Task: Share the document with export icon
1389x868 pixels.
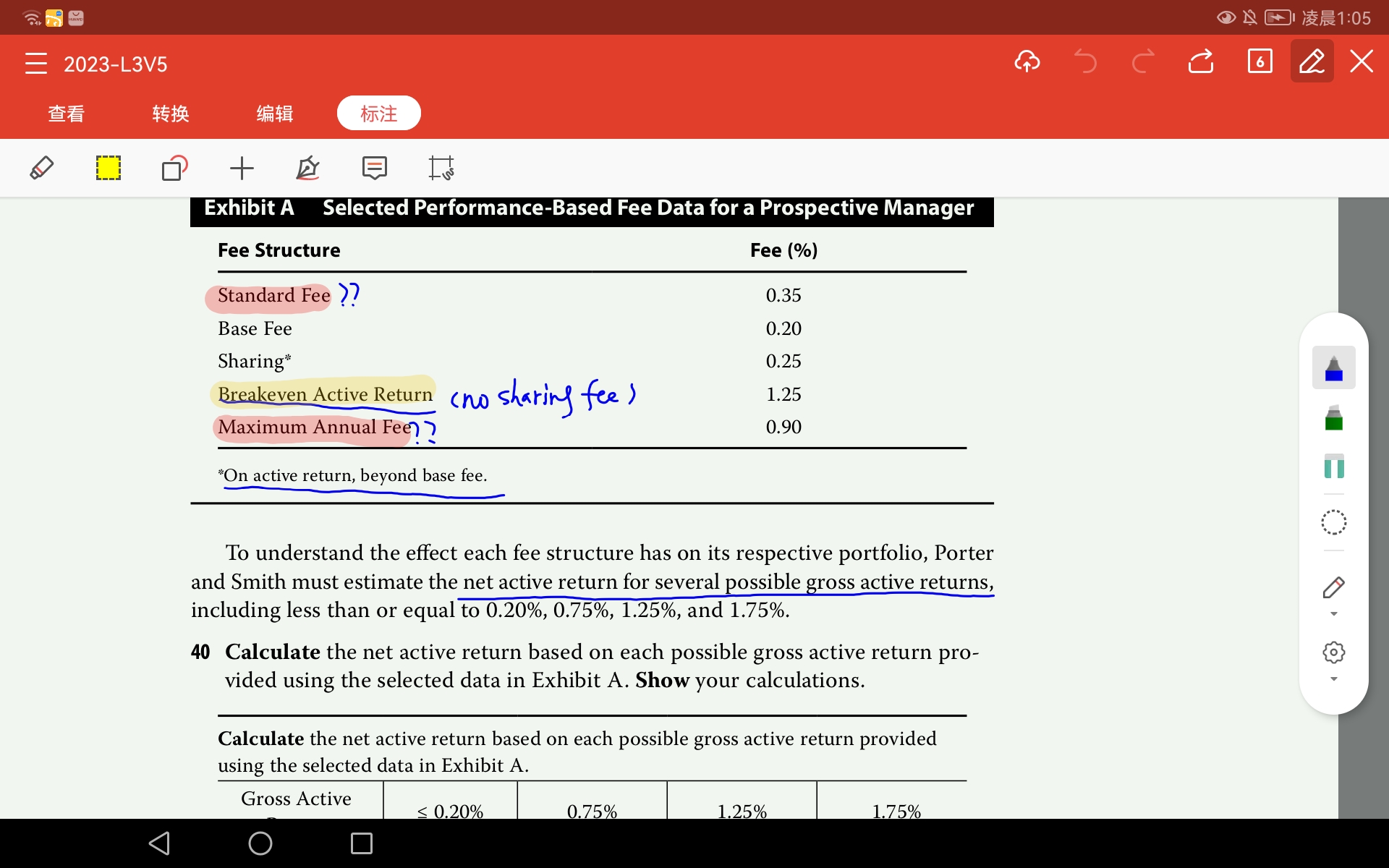Action: [1201, 61]
